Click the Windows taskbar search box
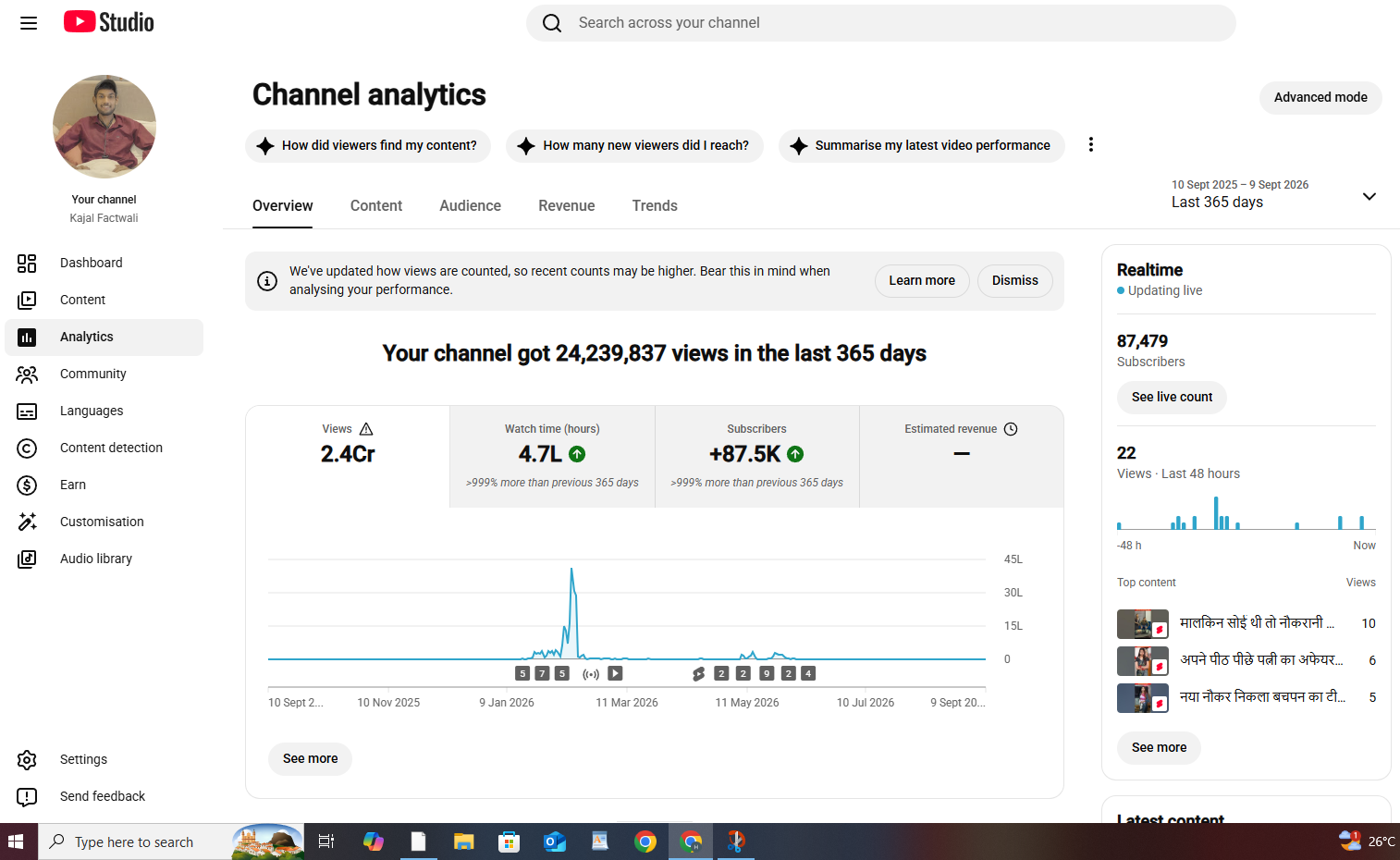1400x860 pixels. click(171, 842)
